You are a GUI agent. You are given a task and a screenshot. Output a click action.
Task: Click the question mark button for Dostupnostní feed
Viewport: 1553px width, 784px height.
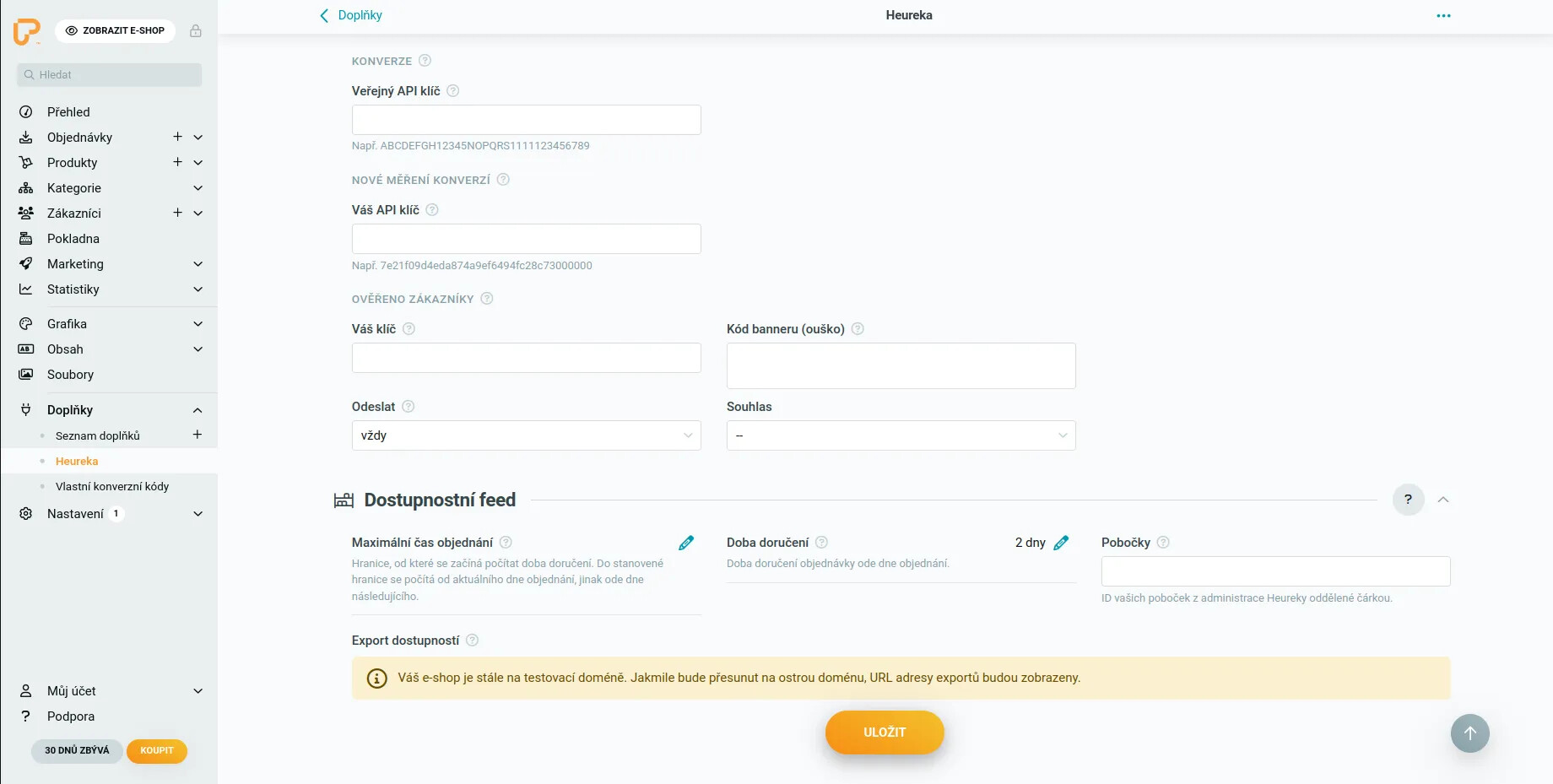point(1408,500)
